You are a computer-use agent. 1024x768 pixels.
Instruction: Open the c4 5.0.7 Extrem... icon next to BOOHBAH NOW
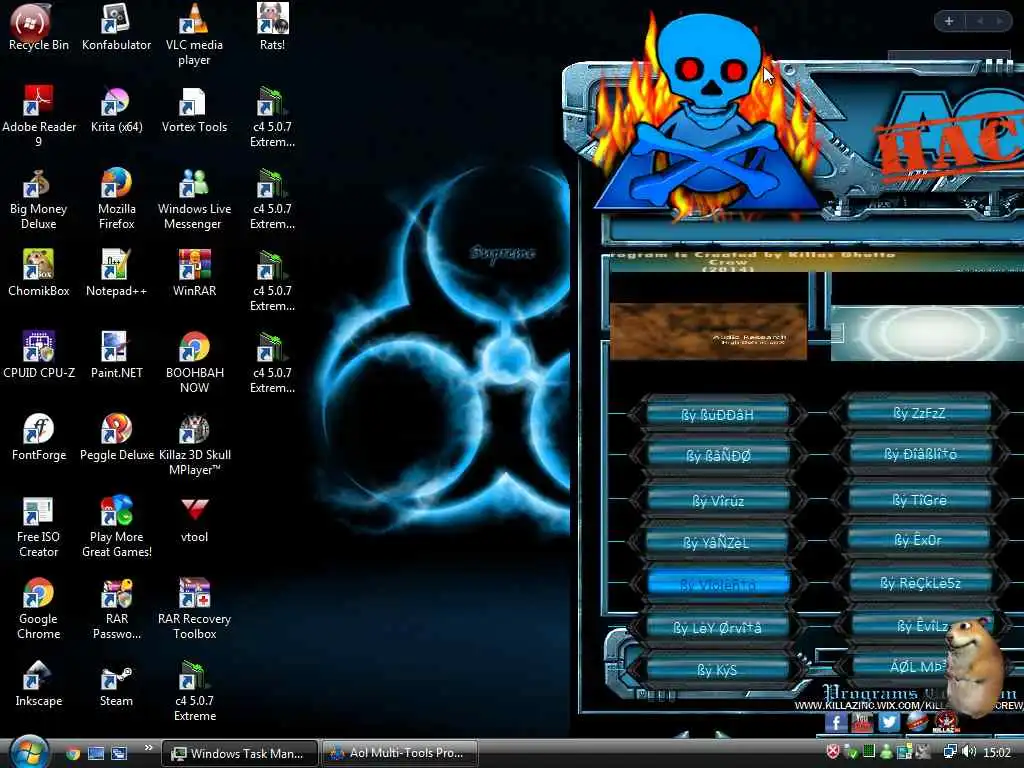coord(272,362)
